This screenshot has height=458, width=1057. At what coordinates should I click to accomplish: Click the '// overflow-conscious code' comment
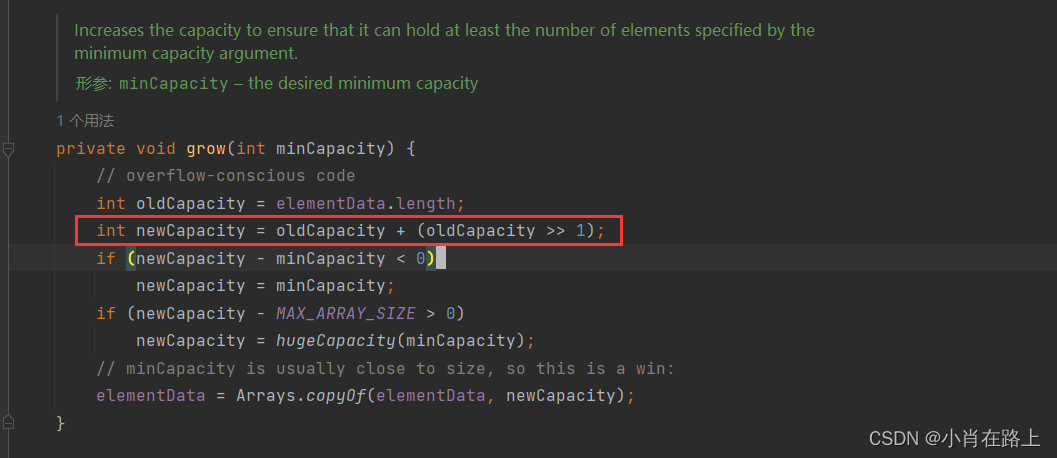pos(226,176)
